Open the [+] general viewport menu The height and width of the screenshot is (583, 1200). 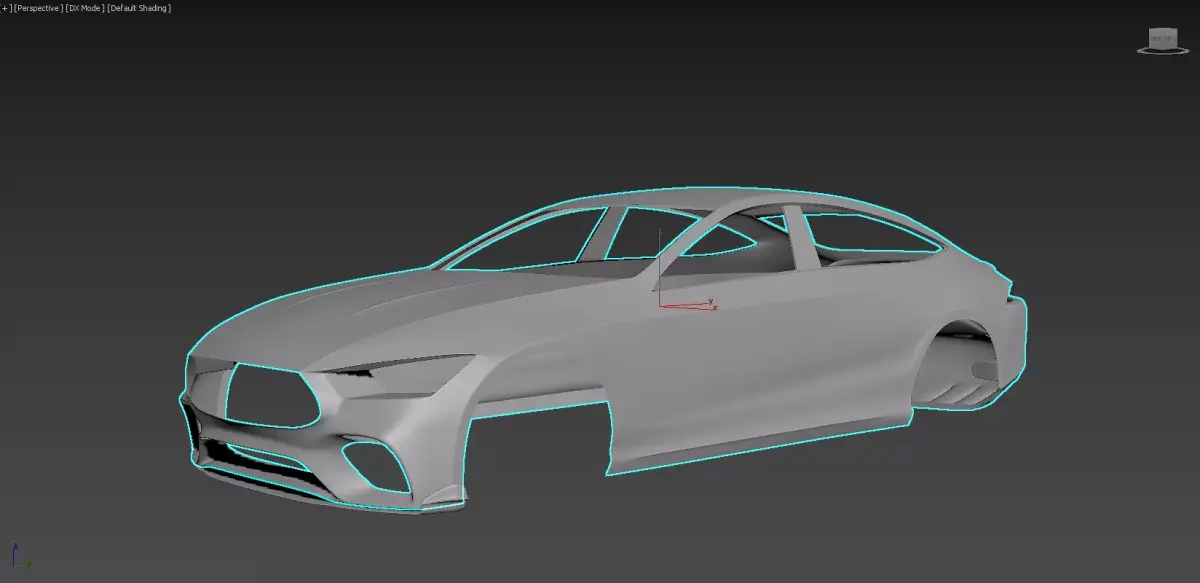click(6, 8)
